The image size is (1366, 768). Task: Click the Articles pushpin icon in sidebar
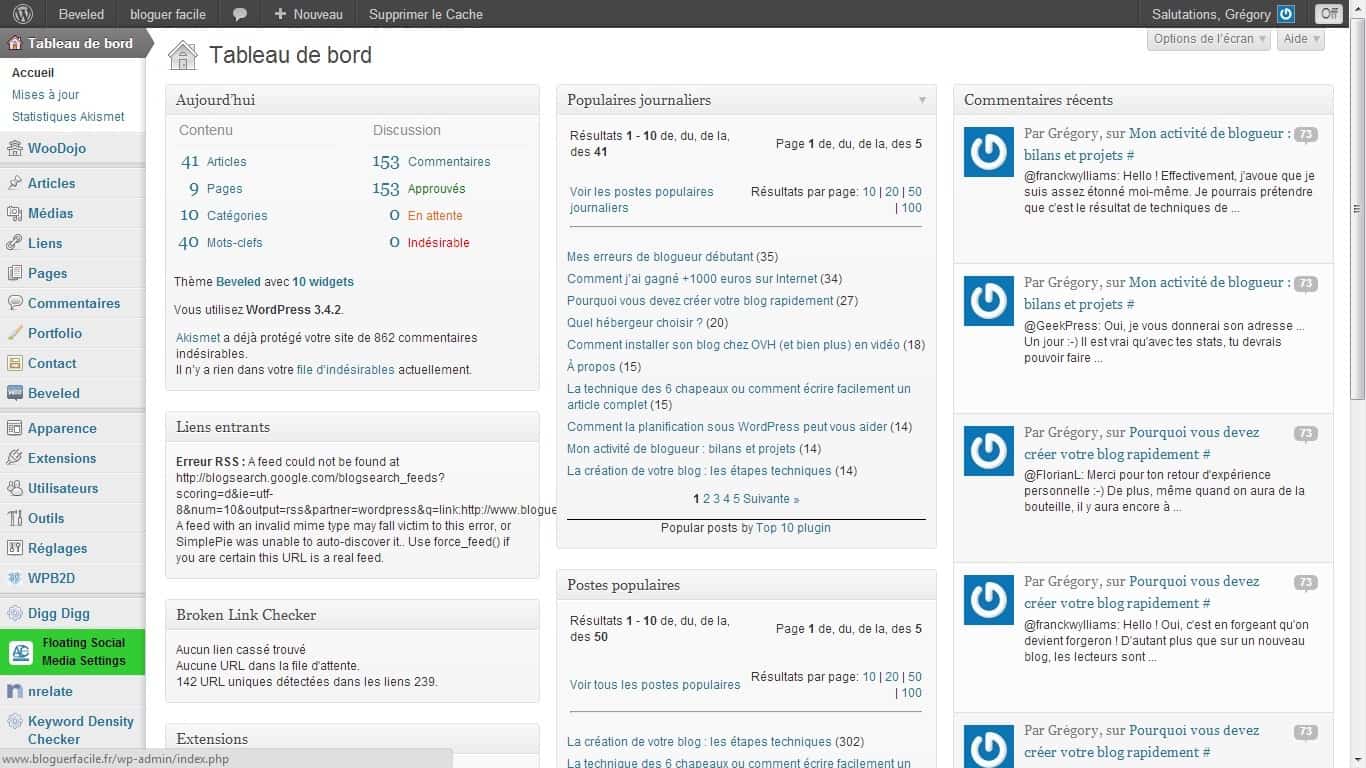click(x=15, y=183)
